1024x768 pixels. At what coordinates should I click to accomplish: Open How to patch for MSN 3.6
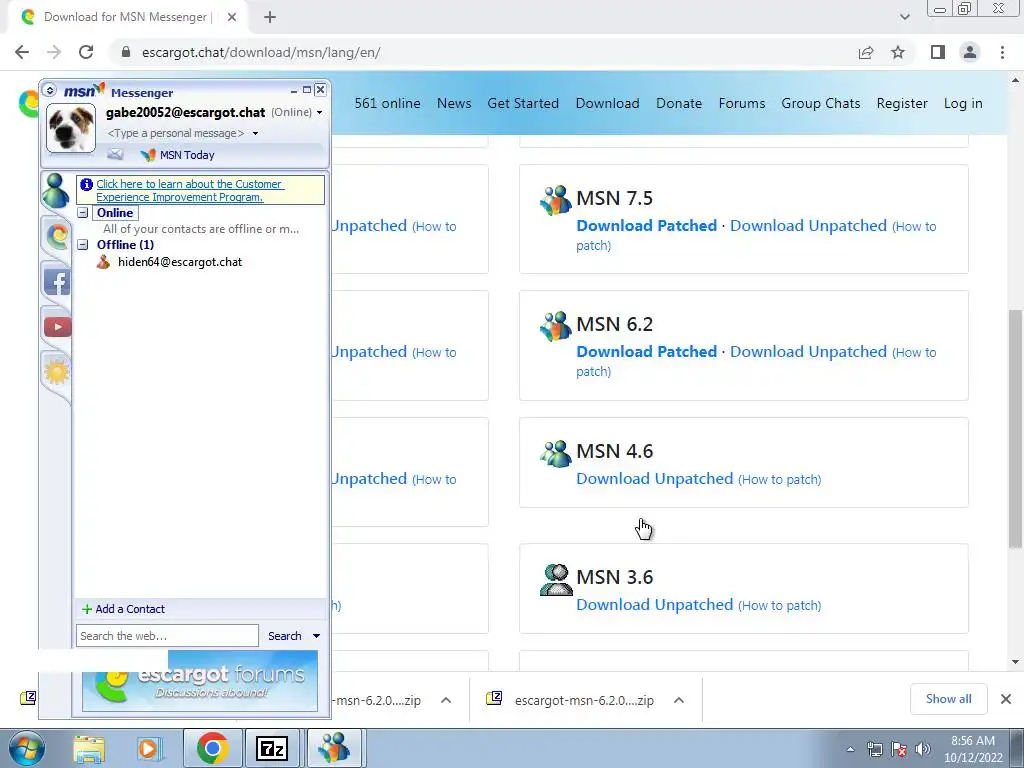pyautogui.click(x=780, y=605)
